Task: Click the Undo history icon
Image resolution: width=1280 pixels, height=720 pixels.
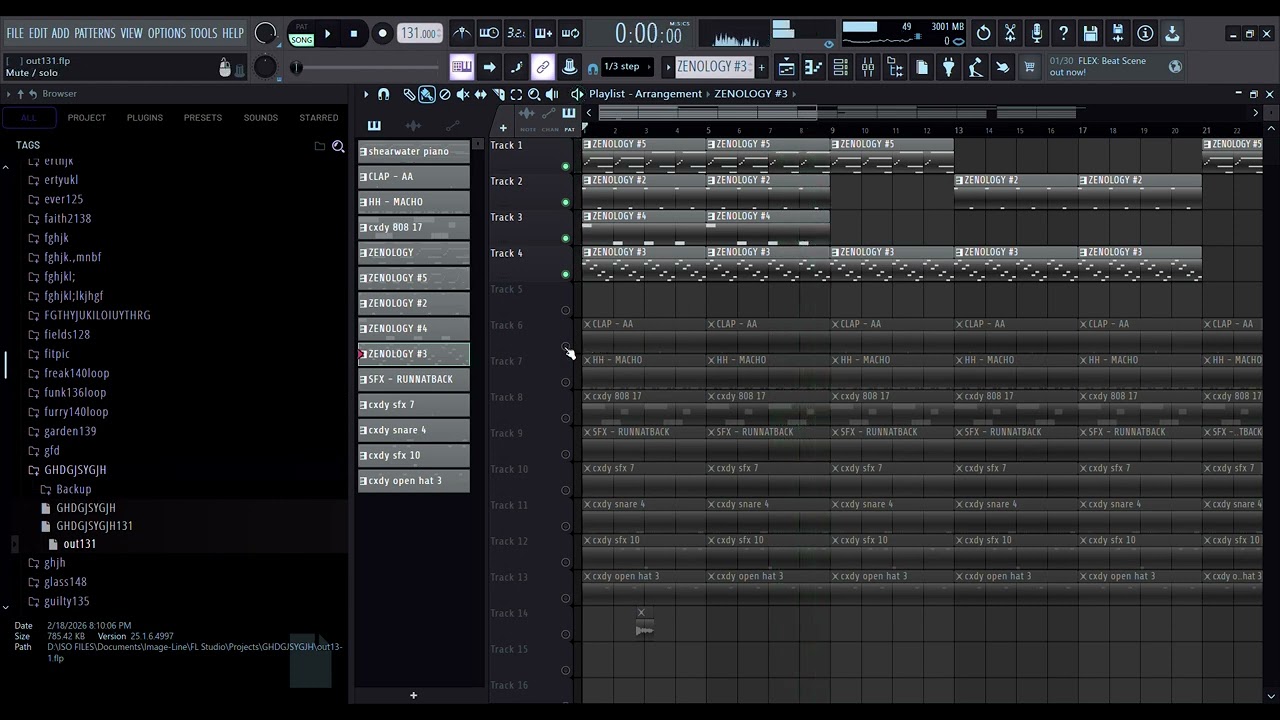Action: point(984,33)
